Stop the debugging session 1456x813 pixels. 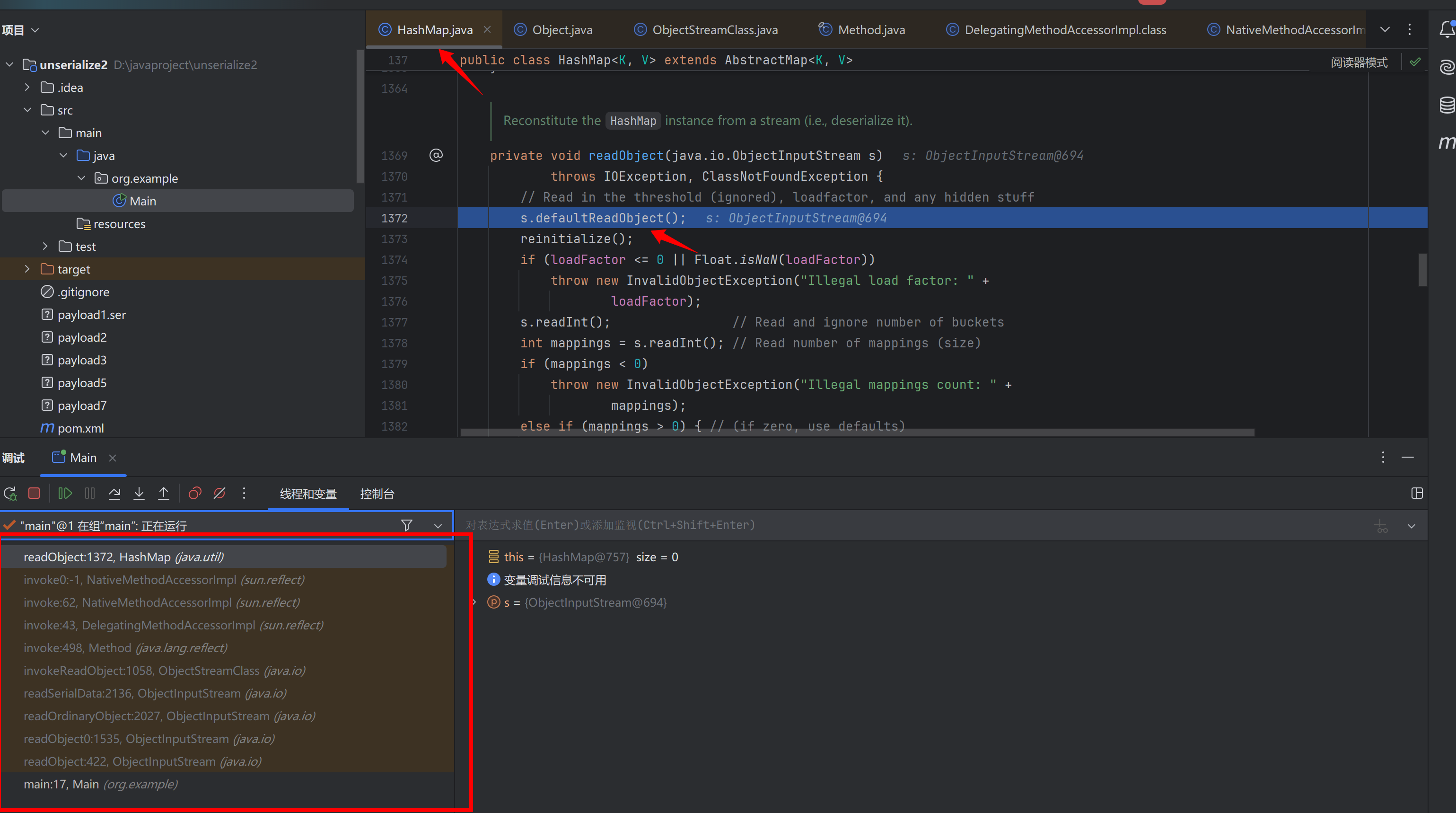click(34, 494)
